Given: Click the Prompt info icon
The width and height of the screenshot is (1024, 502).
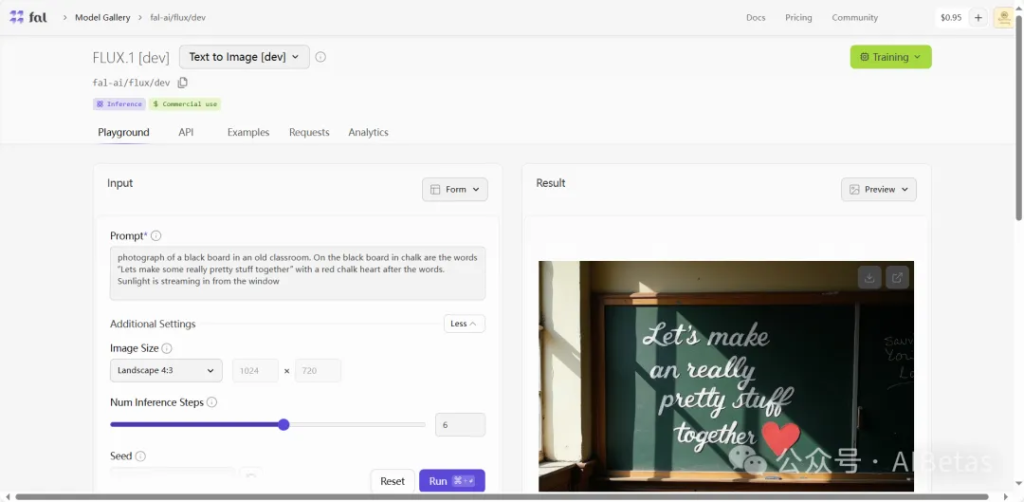Looking at the screenshot, I should coord(156,236).
